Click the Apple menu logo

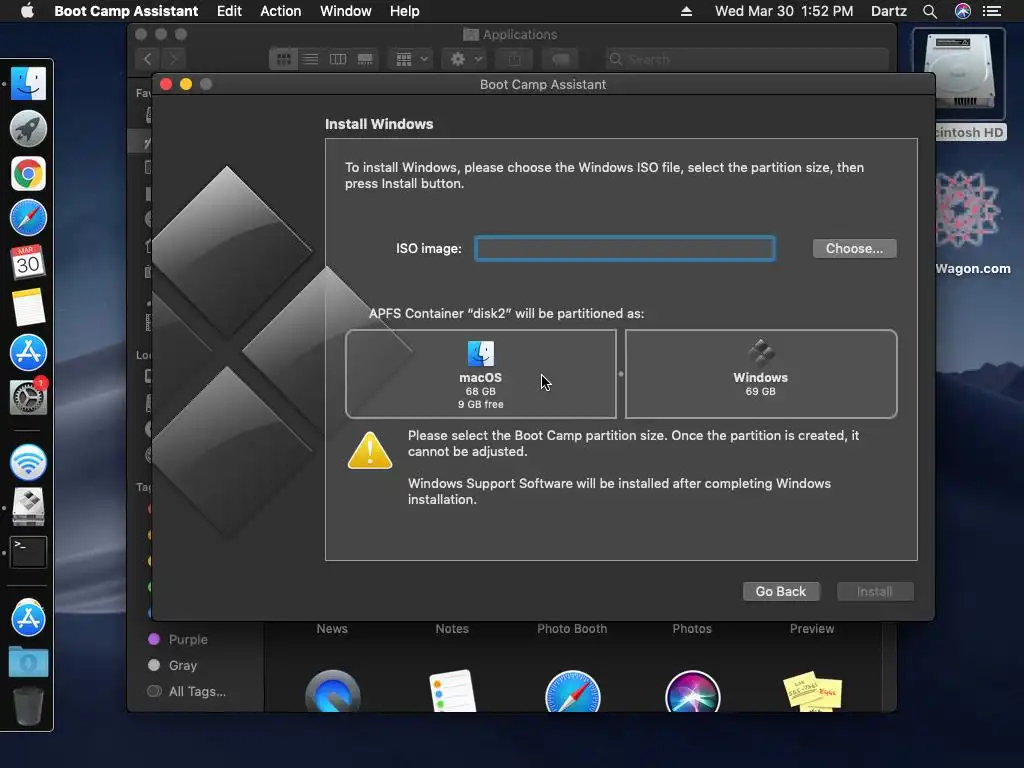tap(27, 10)
